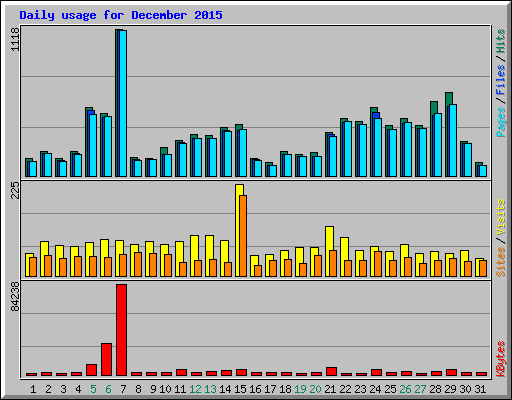Click the x-axis day label 4
Screen dimensions: 512x400
tap(78, 389)
